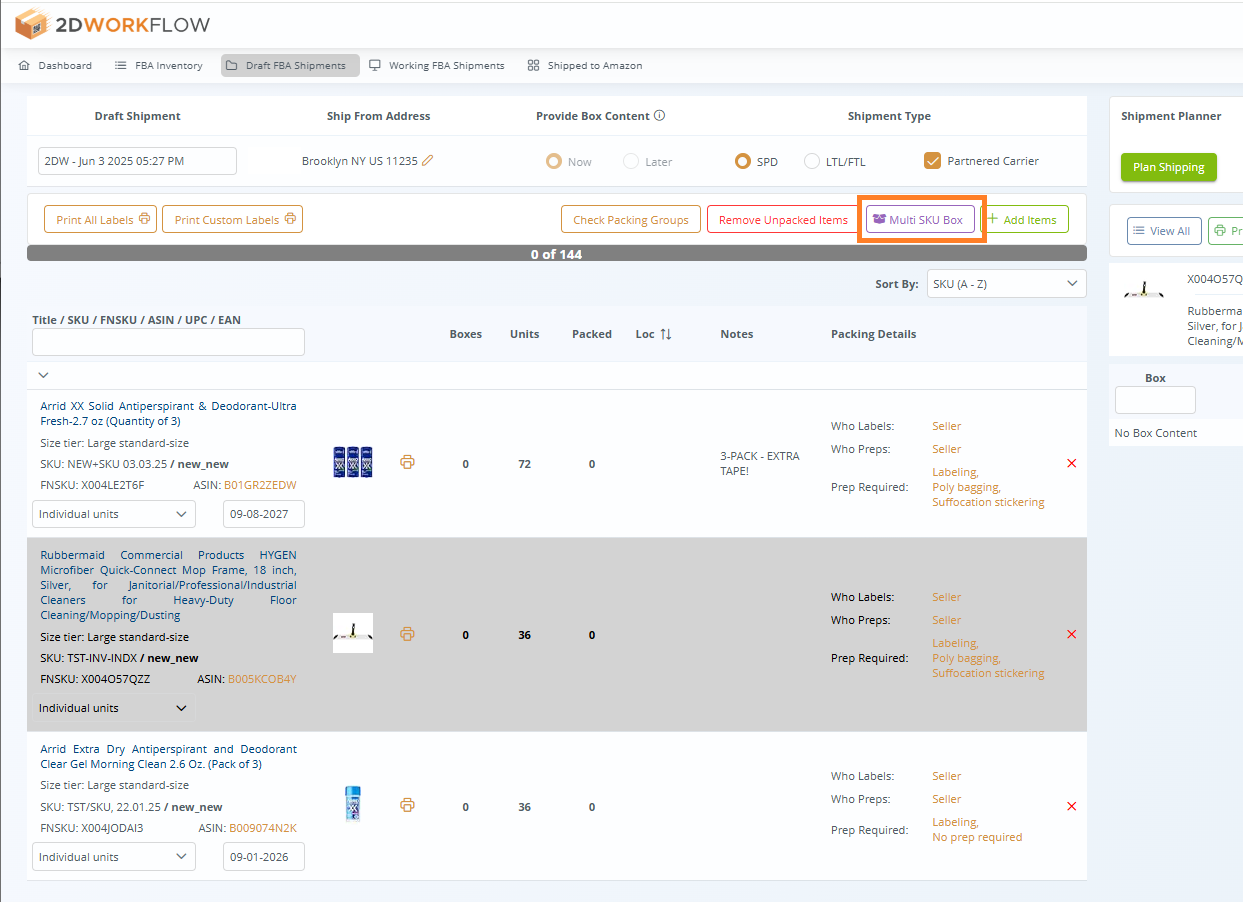Remove the Arrid Extra Dry item via red X
This screenshot has width=1243, height=902.
click(x=1071, y=806)
